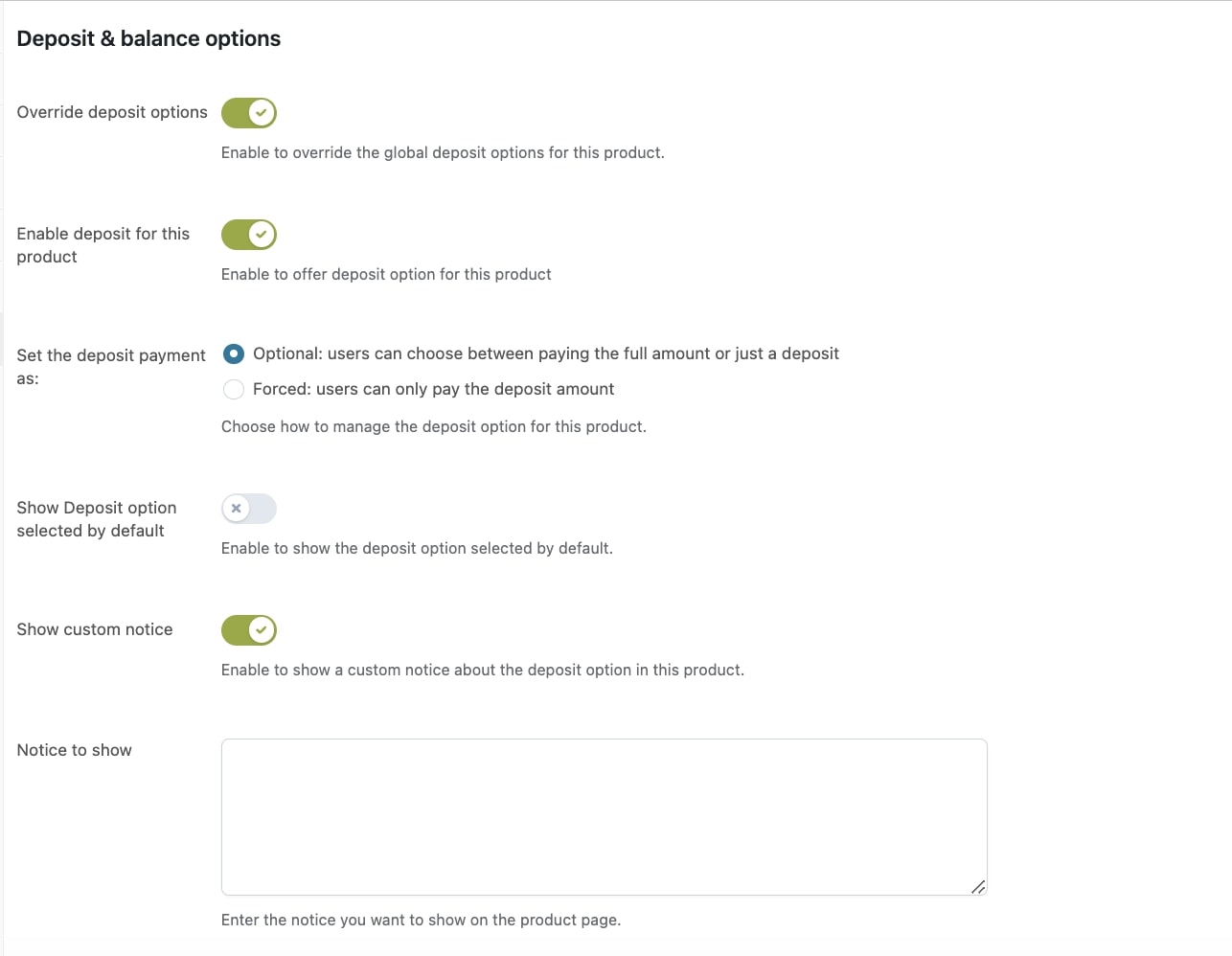Select the Optional deposit payment radio button
The image size is (1232, 956).
coord(234,354)
